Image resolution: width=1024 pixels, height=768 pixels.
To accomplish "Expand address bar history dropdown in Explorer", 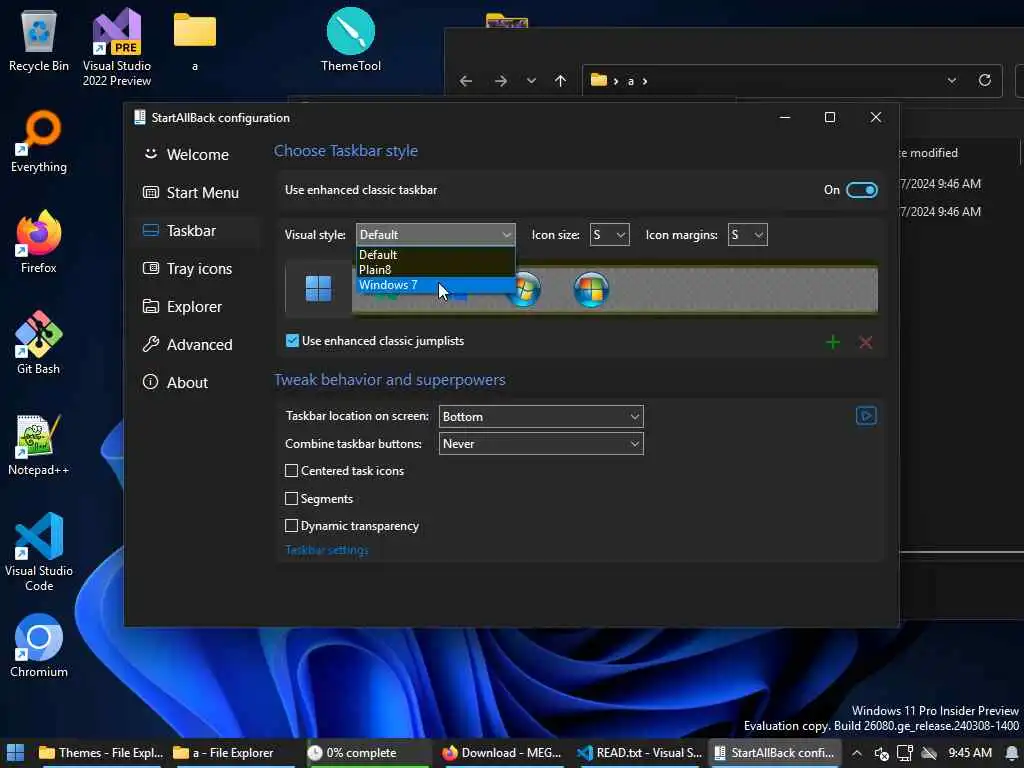I will (x=952, y=80).
